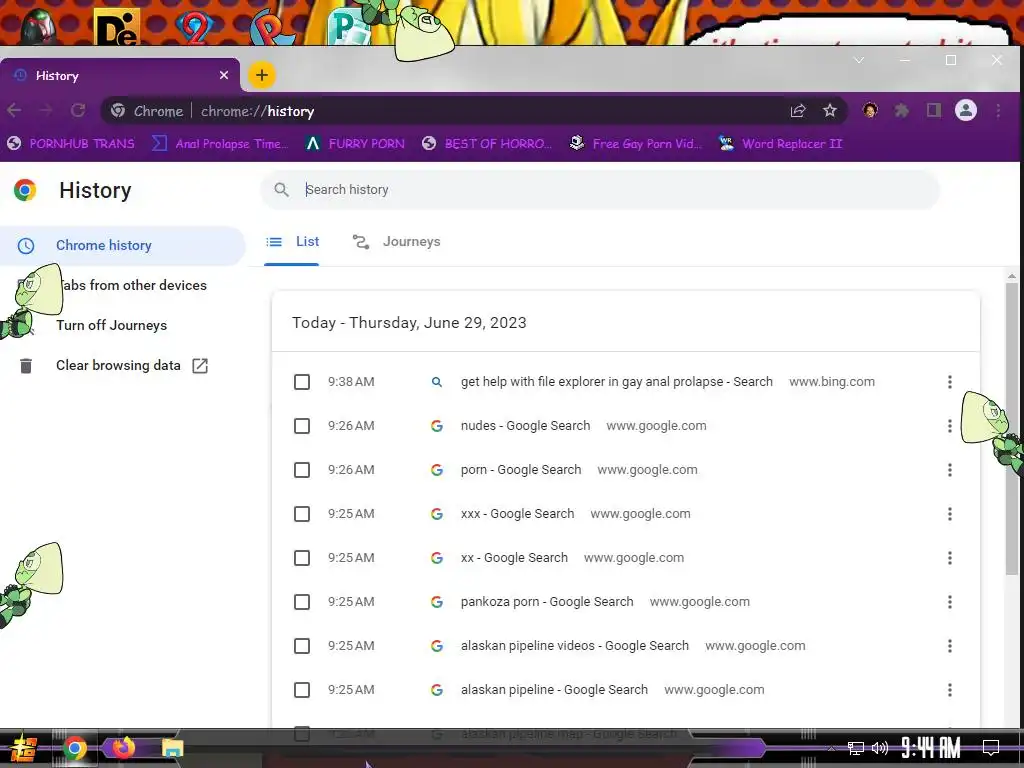The height and width of the screenshot is (768, 1024).
Task: Click the magnifier icon in Search history
Action: (281, 189)
